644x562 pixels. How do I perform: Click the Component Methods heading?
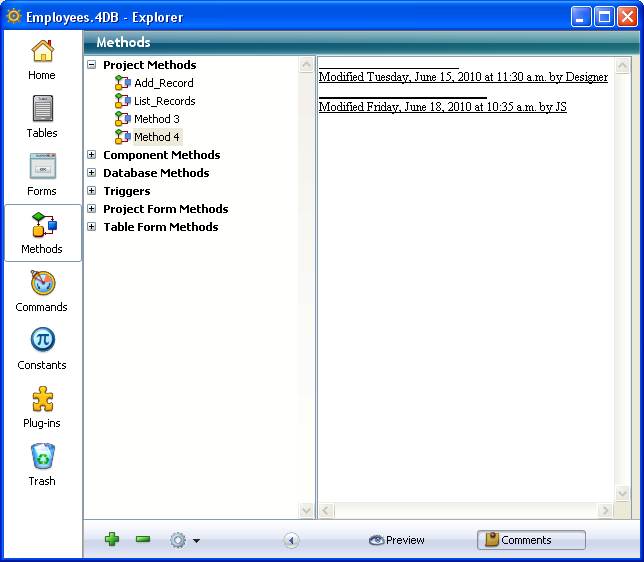161,155
